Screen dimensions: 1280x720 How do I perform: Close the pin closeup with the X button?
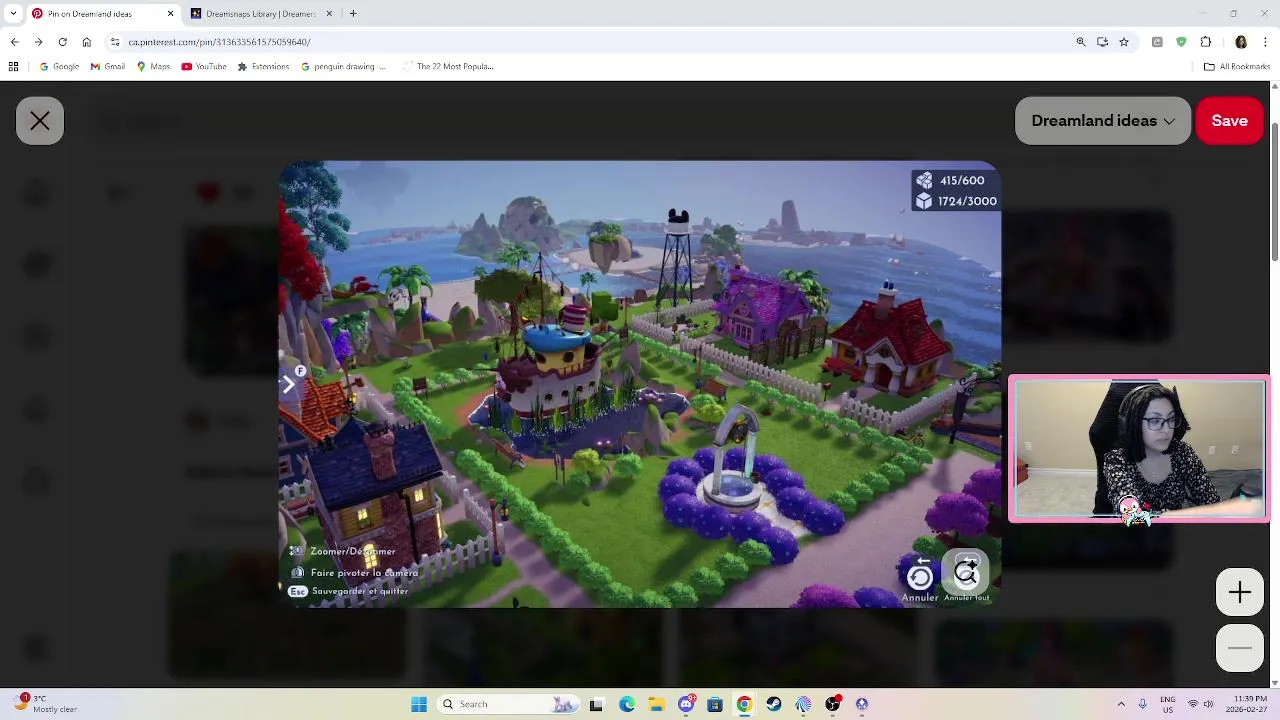coord(40,121)
